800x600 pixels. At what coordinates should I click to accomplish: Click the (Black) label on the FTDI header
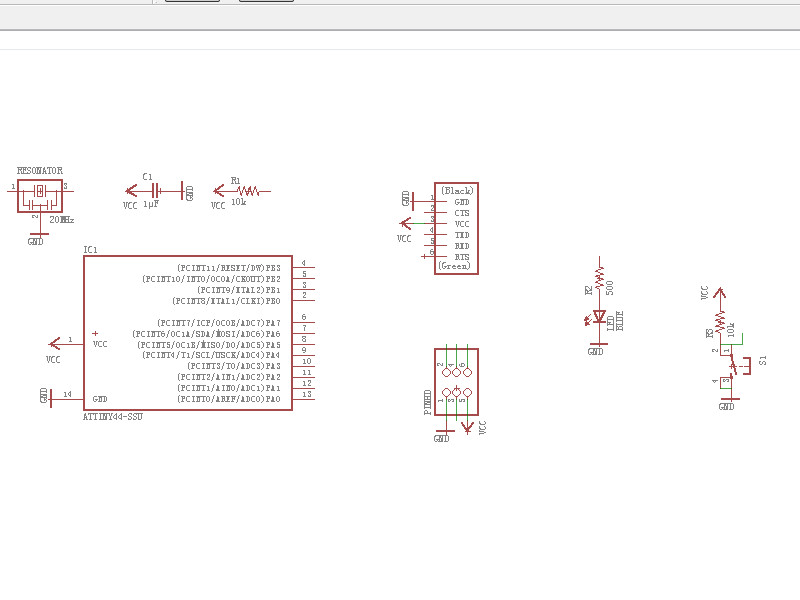[457, 191]
